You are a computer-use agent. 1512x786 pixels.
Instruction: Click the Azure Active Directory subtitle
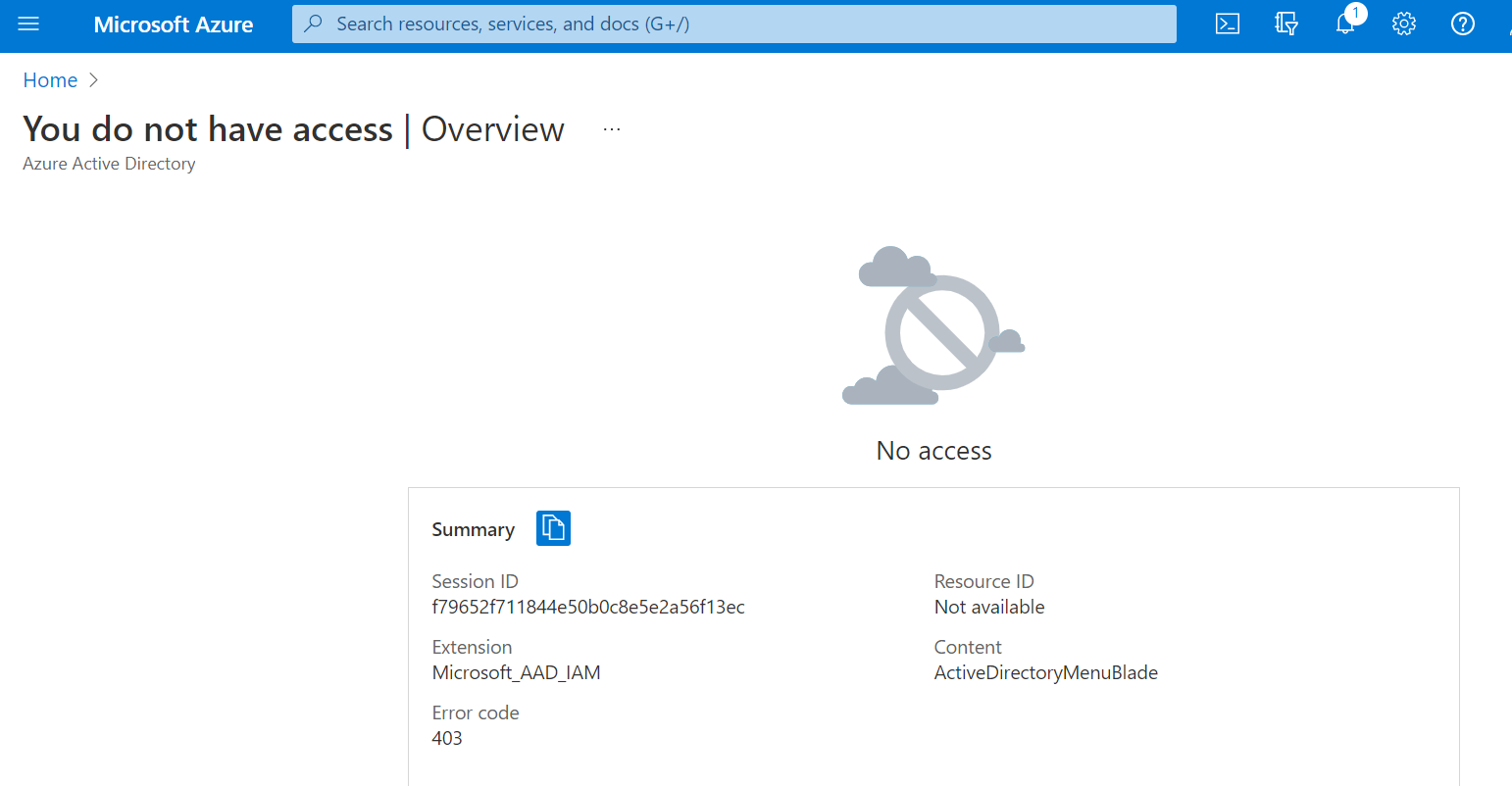pyautogui.click(x=109, y=164)
